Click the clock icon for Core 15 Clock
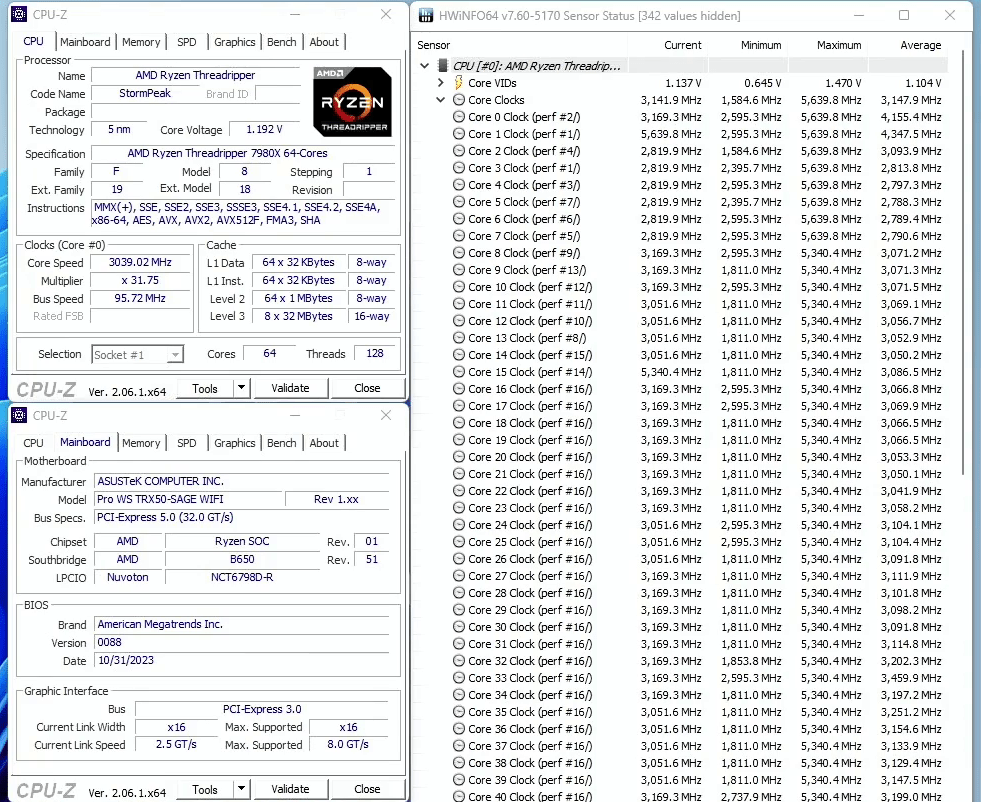This screenshot has height=802, width=981. point(459,372)
